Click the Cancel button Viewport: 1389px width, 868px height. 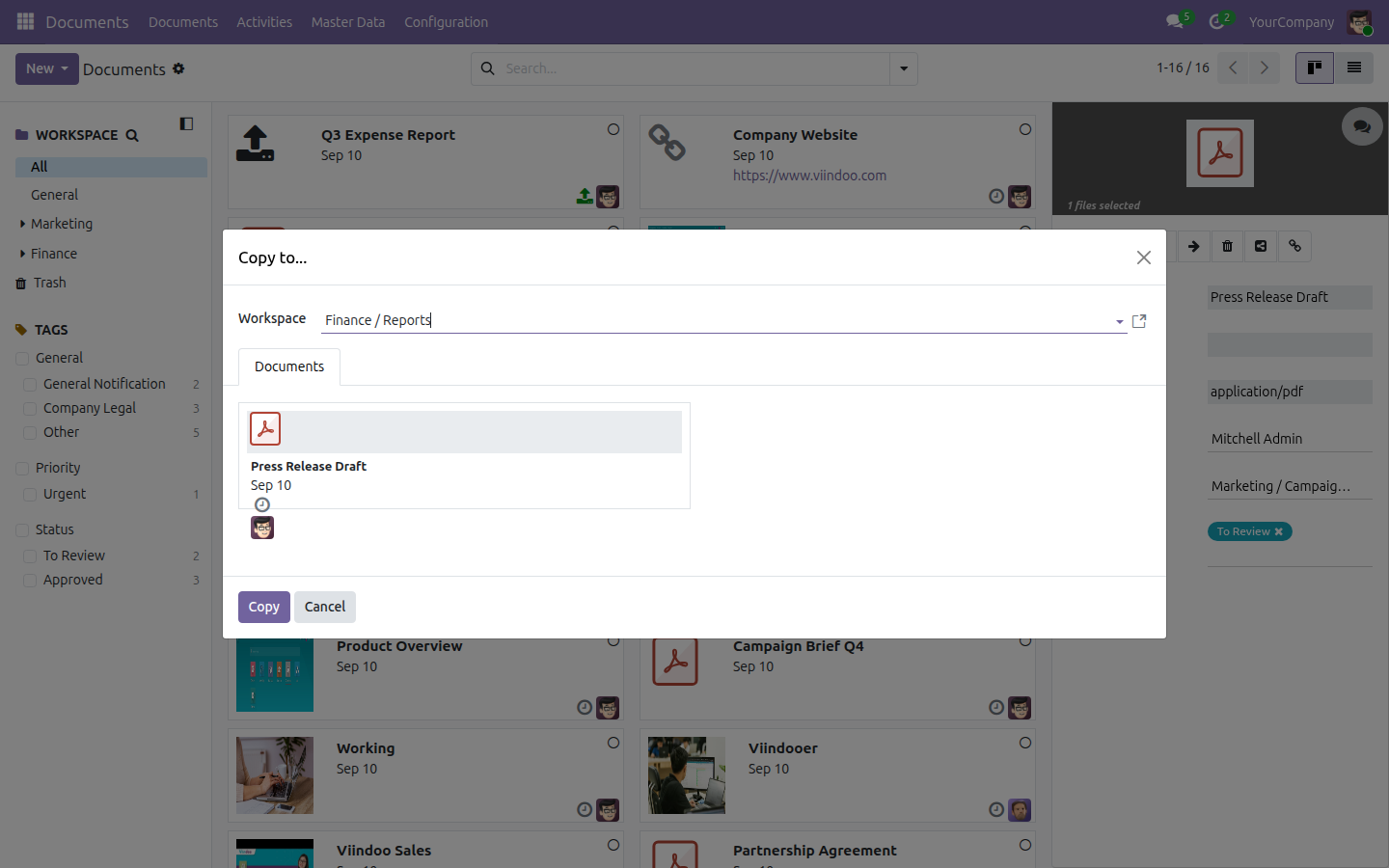(x=325, y=607)
